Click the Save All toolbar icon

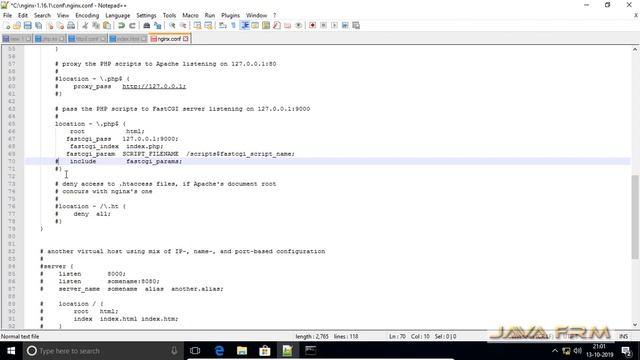38,25
